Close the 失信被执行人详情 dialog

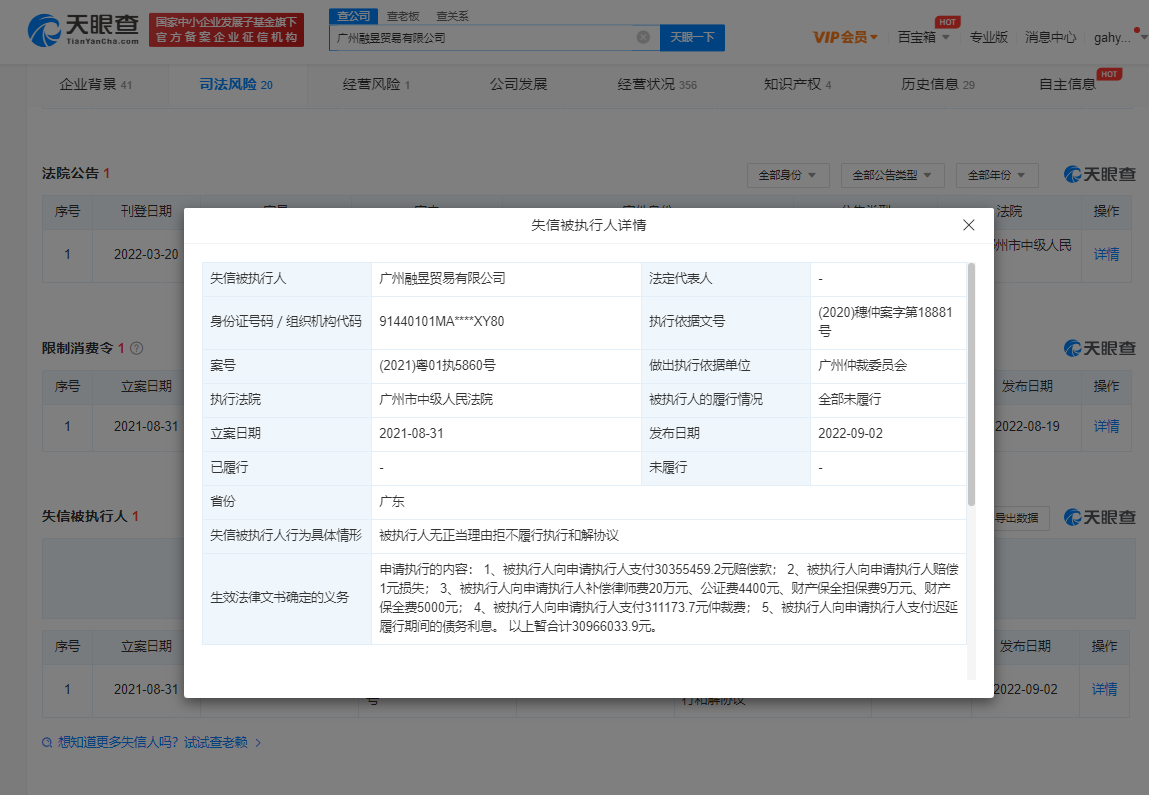[969, 225]
